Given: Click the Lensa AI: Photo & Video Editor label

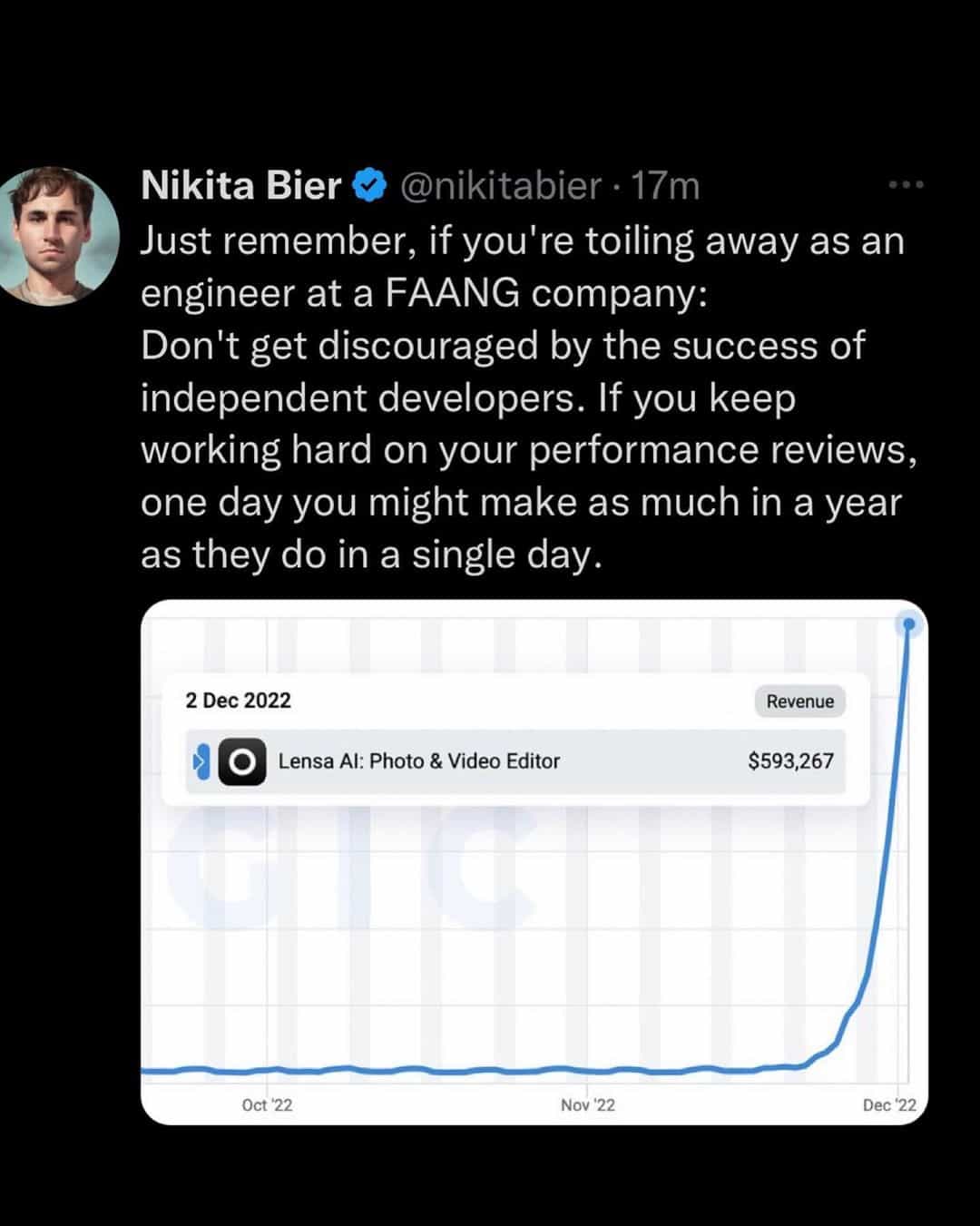Looking at the screenshot, I should click(418, 761).
